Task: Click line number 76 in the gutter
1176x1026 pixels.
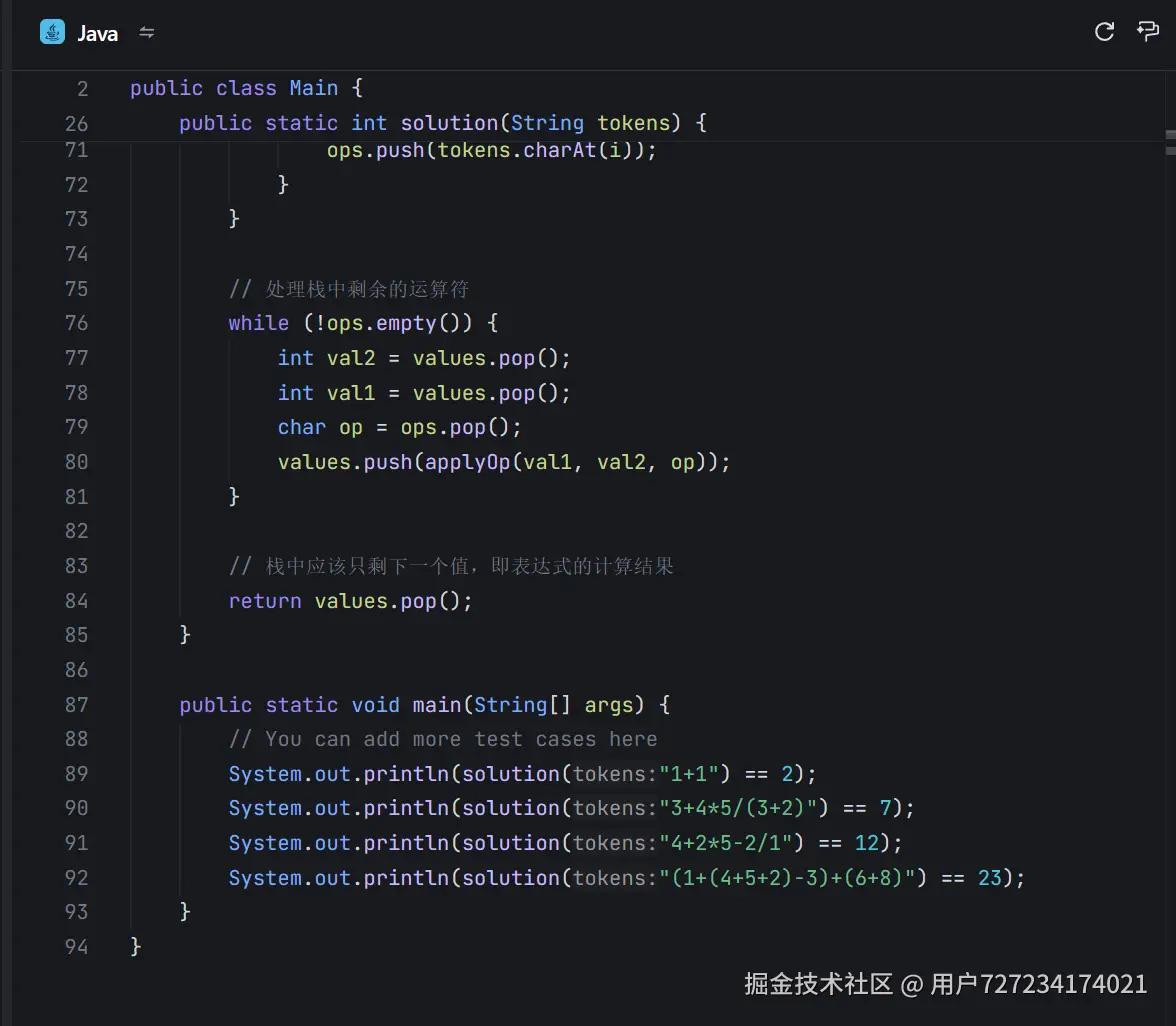Action: pos(76,323)
